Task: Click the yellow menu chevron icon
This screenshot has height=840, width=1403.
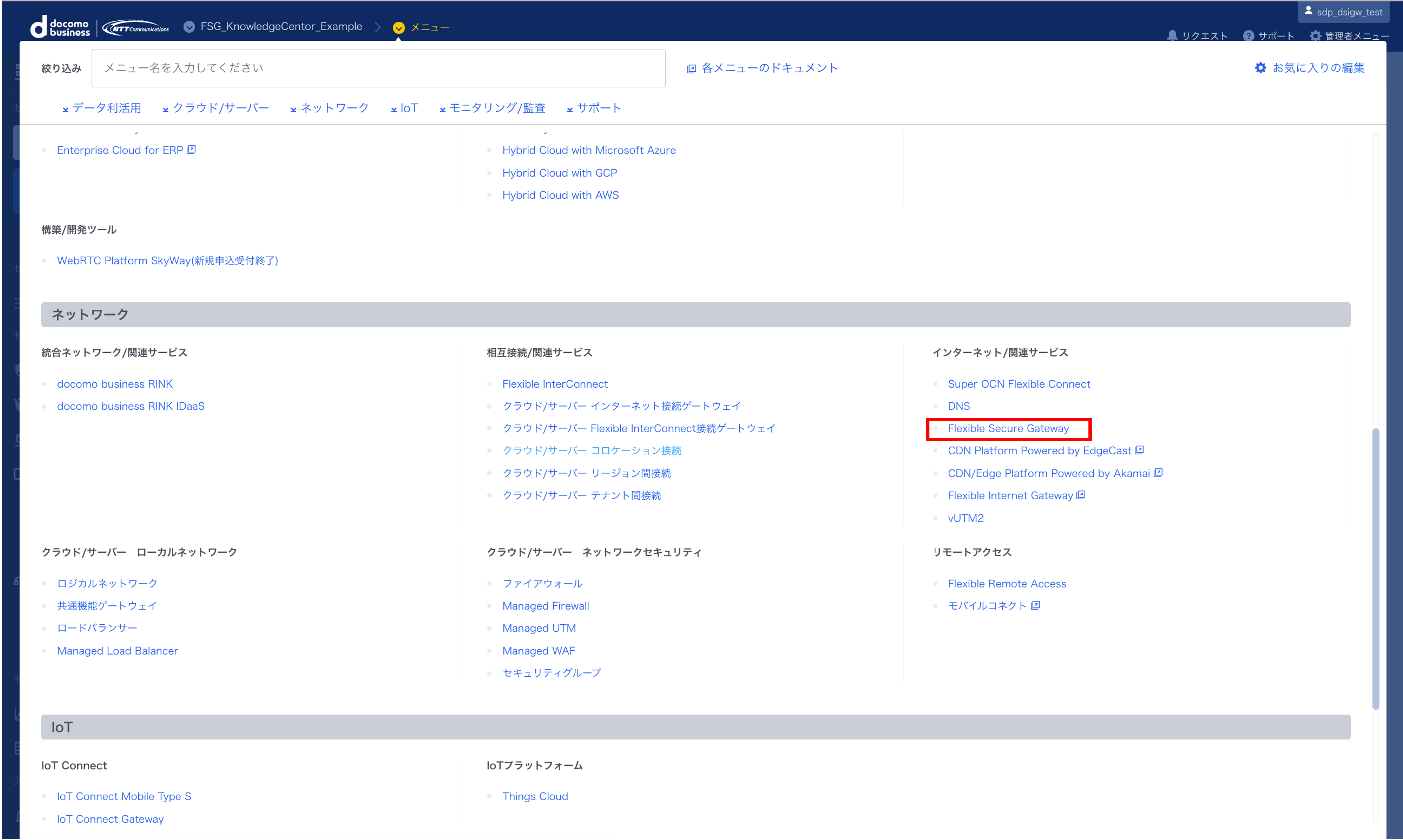Action: (x=399, y=28)
